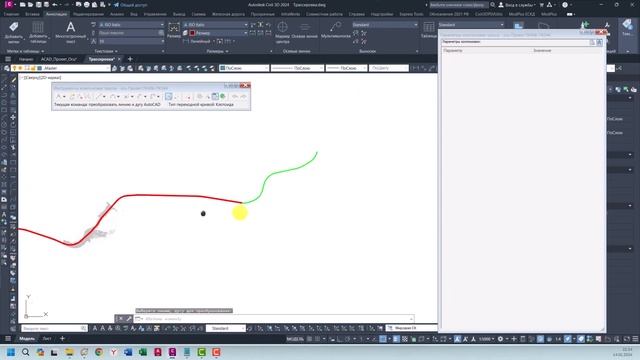Screen dimensions: 640x360
Task: Switch to the Sheet layout tab
Action: click(47, 339)
